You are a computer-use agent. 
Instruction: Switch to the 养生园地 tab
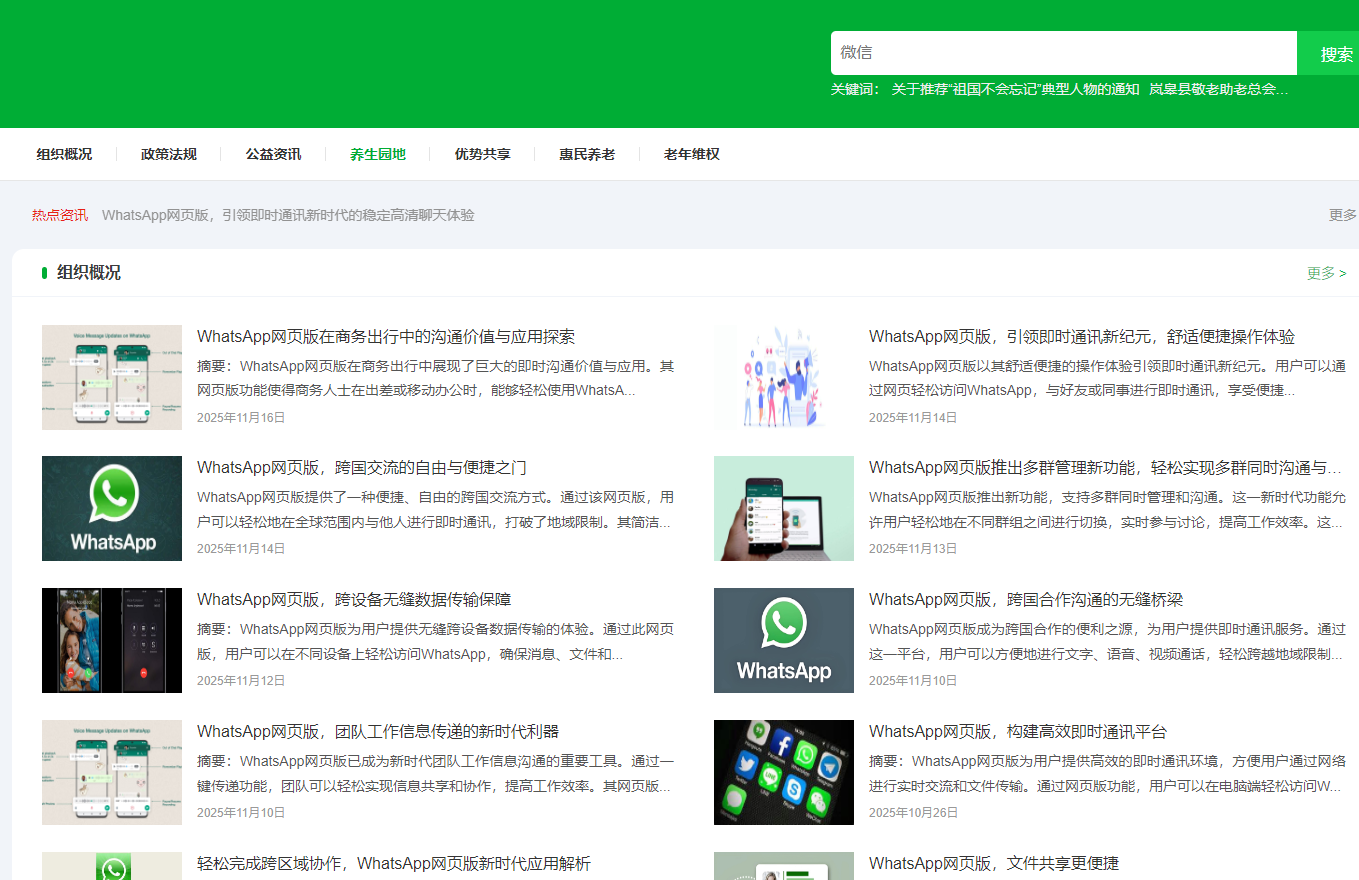tap(379, 154)
